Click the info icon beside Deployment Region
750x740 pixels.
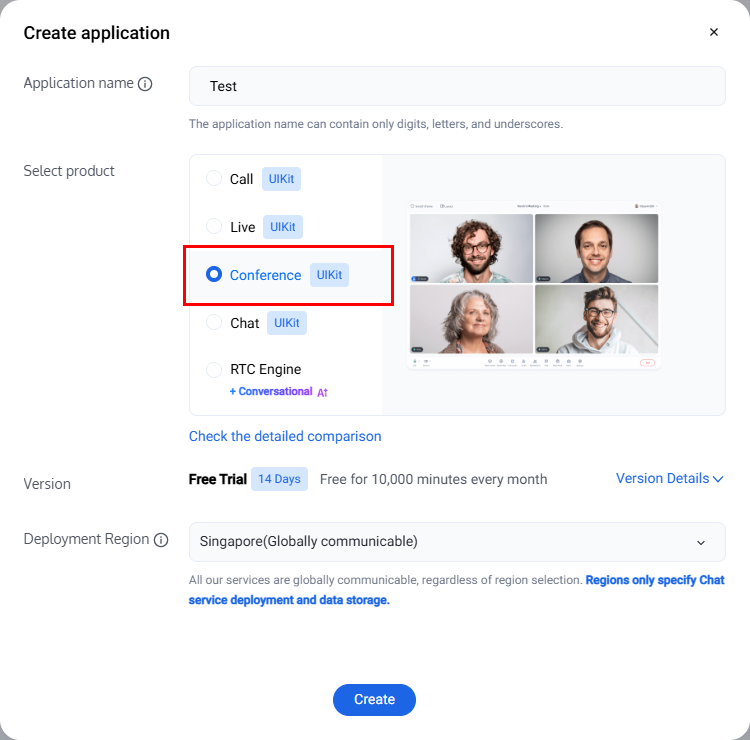pos(160,540)
